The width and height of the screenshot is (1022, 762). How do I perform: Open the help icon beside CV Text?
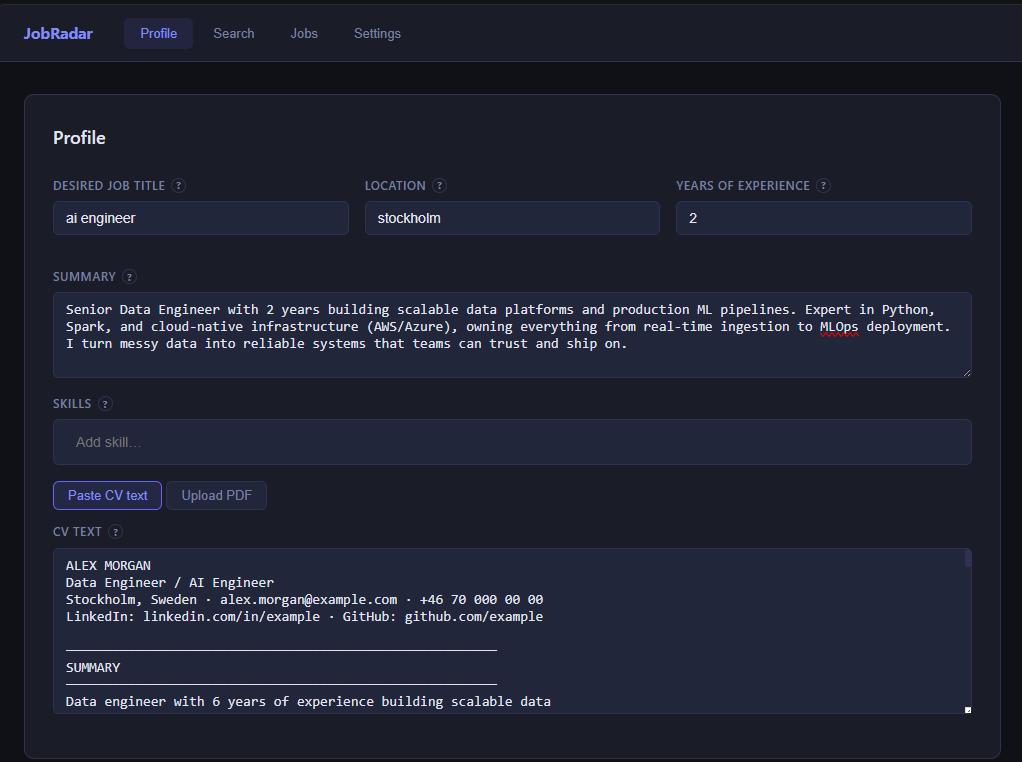click(x=115, y=532)
